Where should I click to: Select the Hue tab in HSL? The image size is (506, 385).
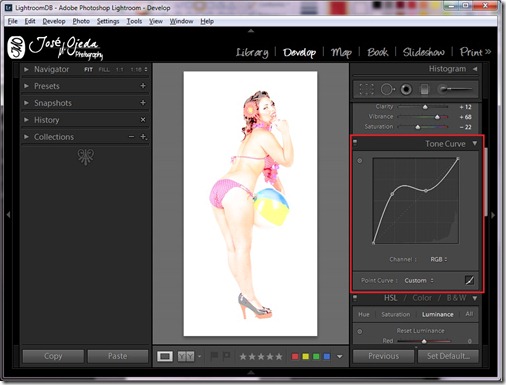pyautogui.click(x=364, y=314)
